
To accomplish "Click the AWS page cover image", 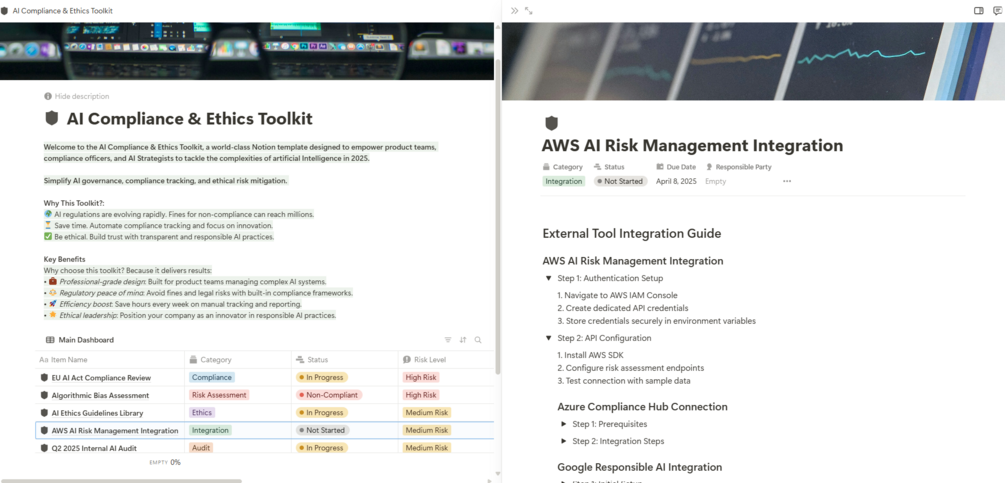I will coord(753,61).
